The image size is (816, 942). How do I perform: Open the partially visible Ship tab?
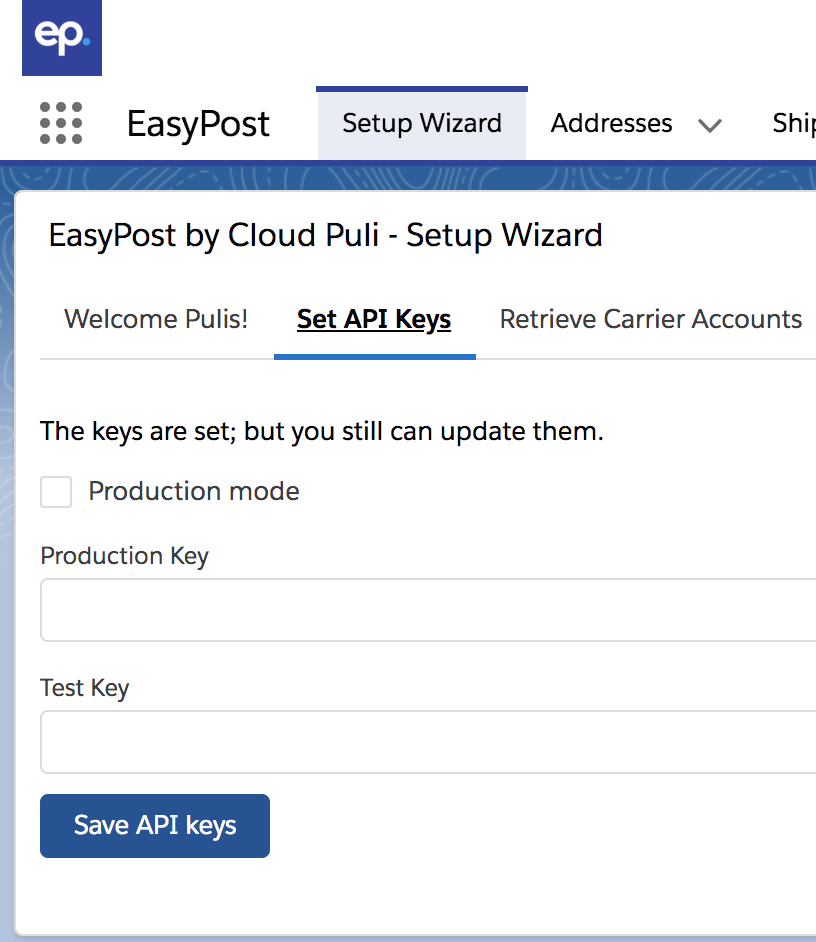794,123
